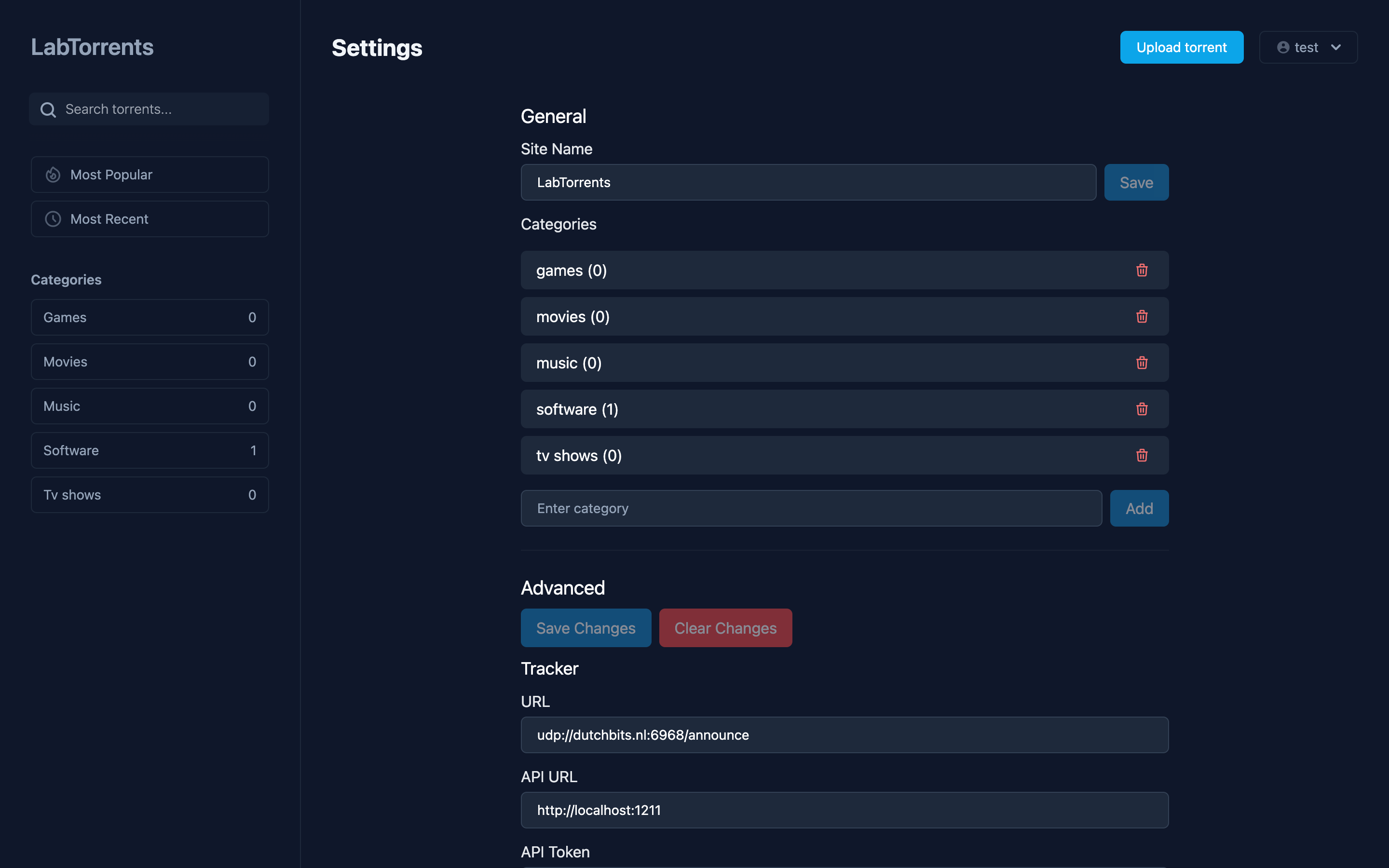Click the Upload torrent button
The width and height of the screenshot is (1389, 868).
(1181, 48)
